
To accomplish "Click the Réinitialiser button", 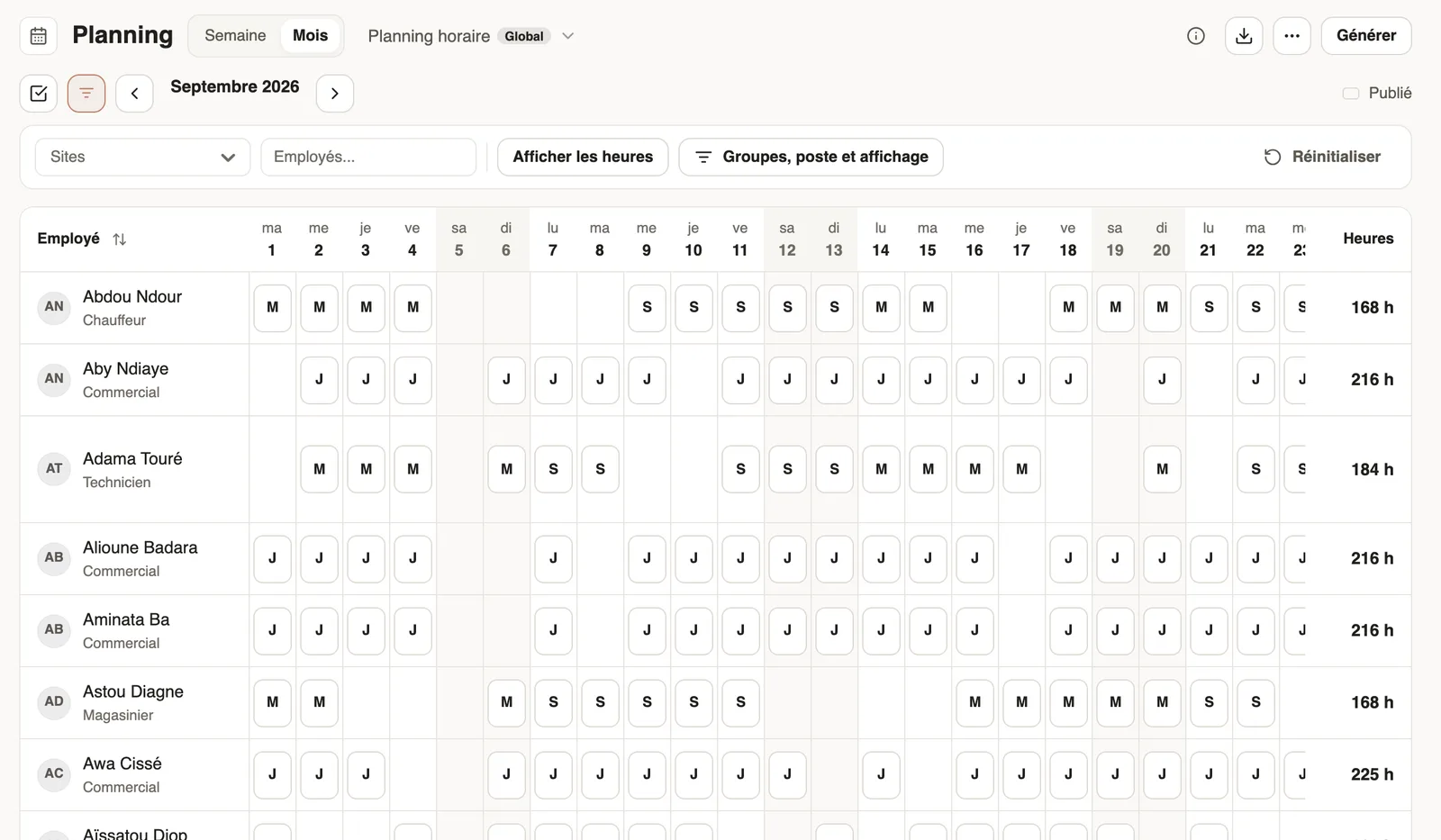I will [1322, 157].
